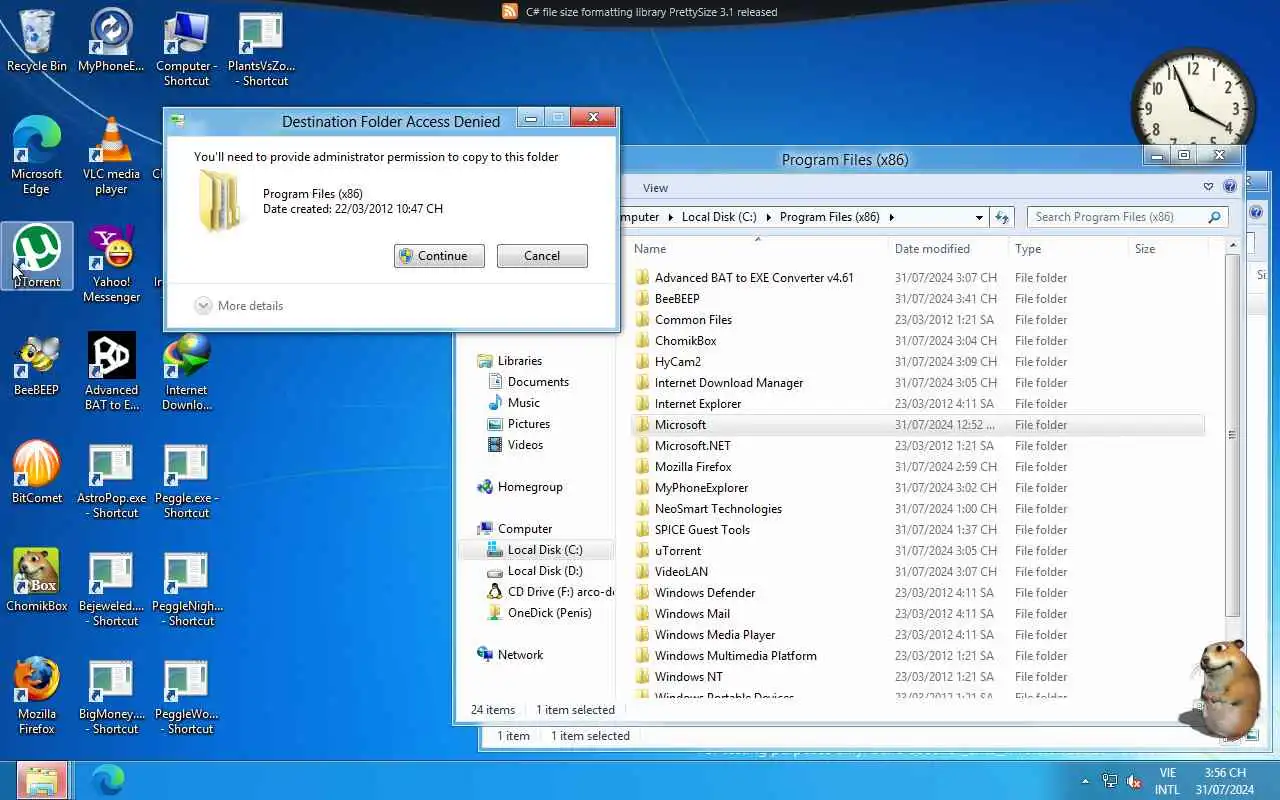Select Peggle.exe shortcut on desktop
The image size is (1280, 800).
point(186,479)
